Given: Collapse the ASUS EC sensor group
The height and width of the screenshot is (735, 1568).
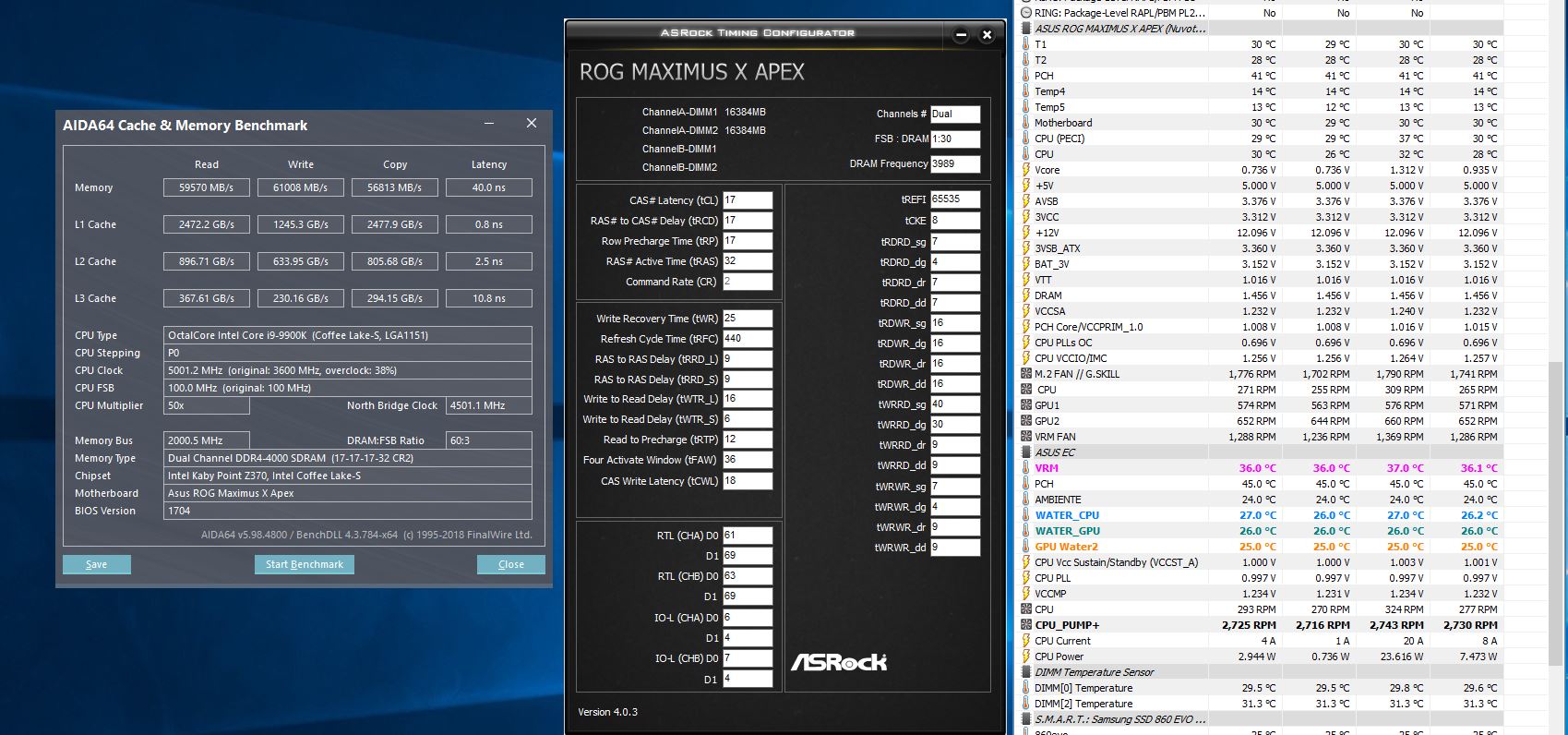Looking at the screenshot, I should pos(1026,452).
